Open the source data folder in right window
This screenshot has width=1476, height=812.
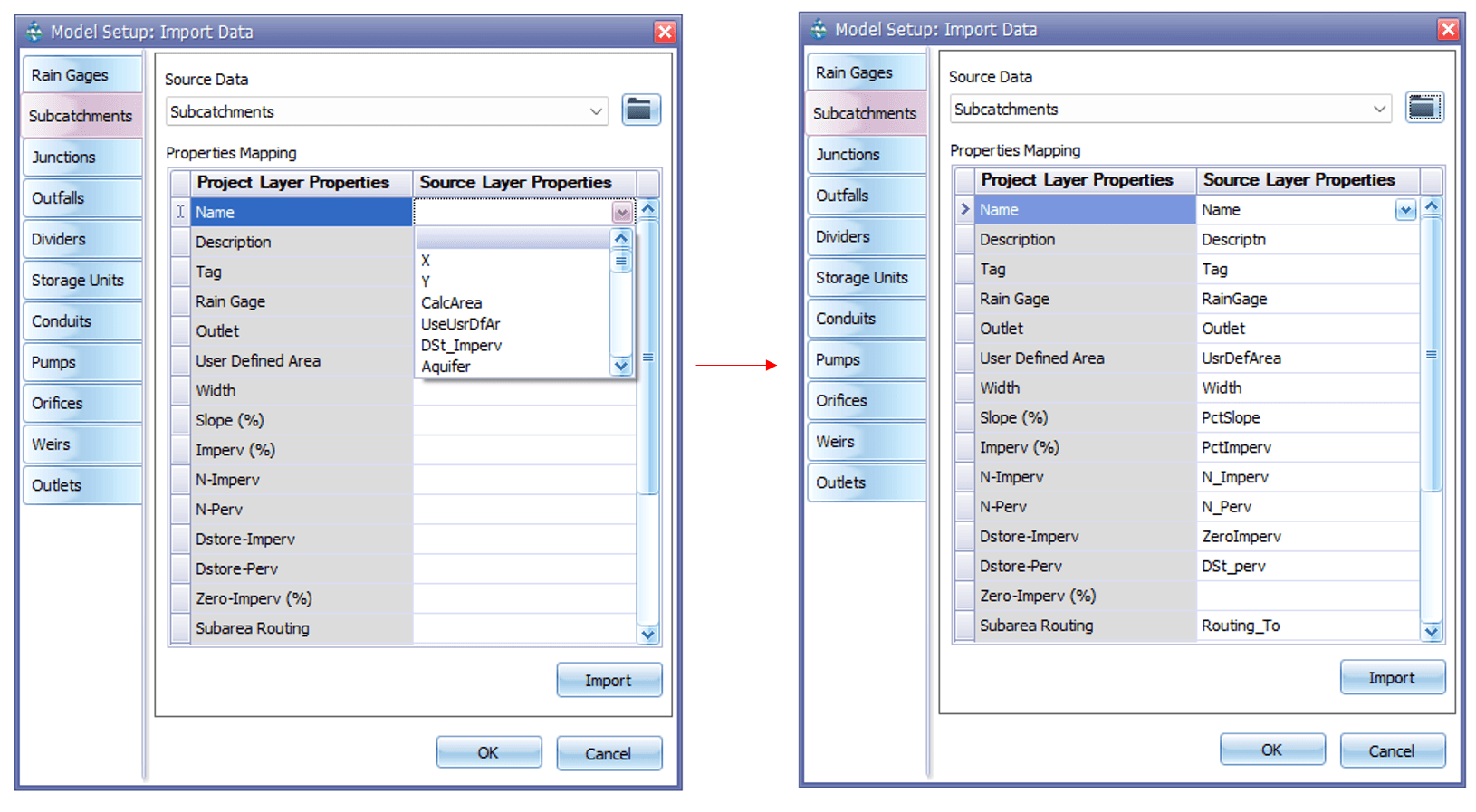1424,108
